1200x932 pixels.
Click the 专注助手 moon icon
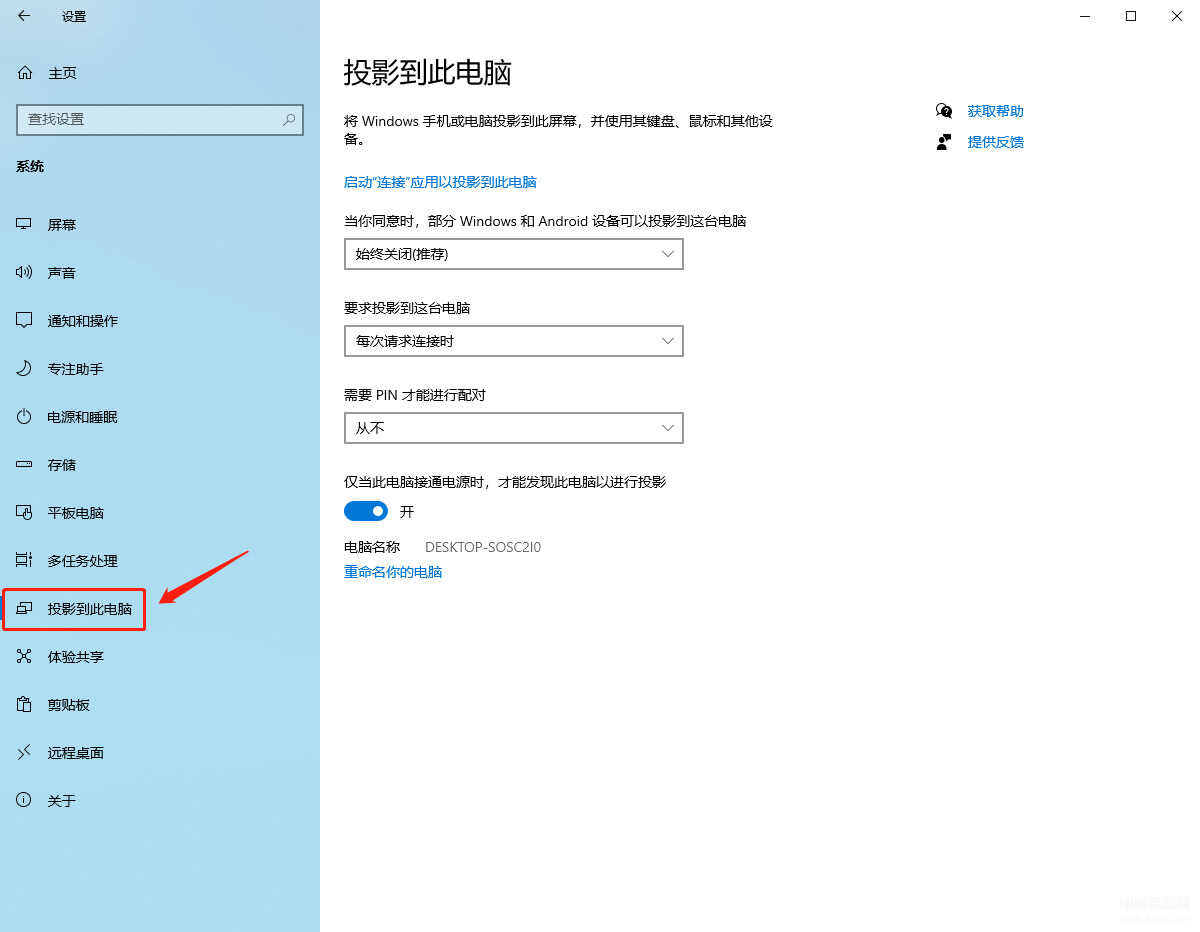(x=25, y=369)
